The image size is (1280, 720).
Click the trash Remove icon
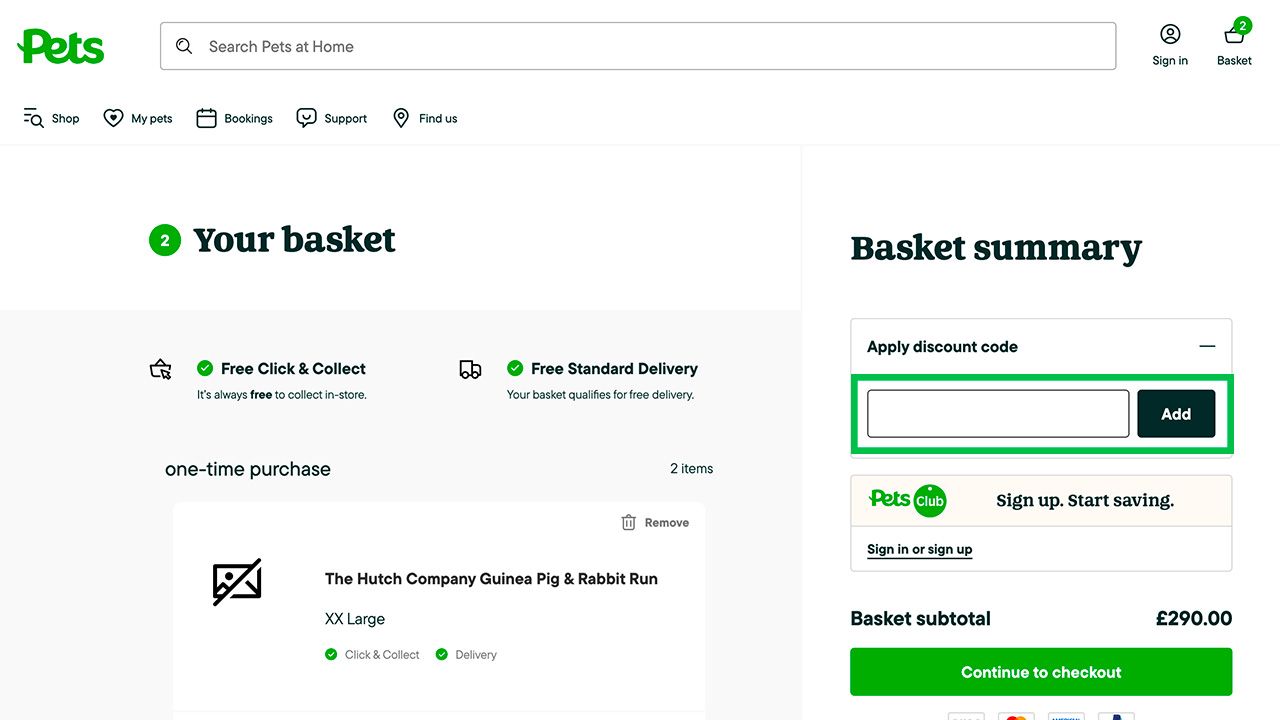point(629,522)
